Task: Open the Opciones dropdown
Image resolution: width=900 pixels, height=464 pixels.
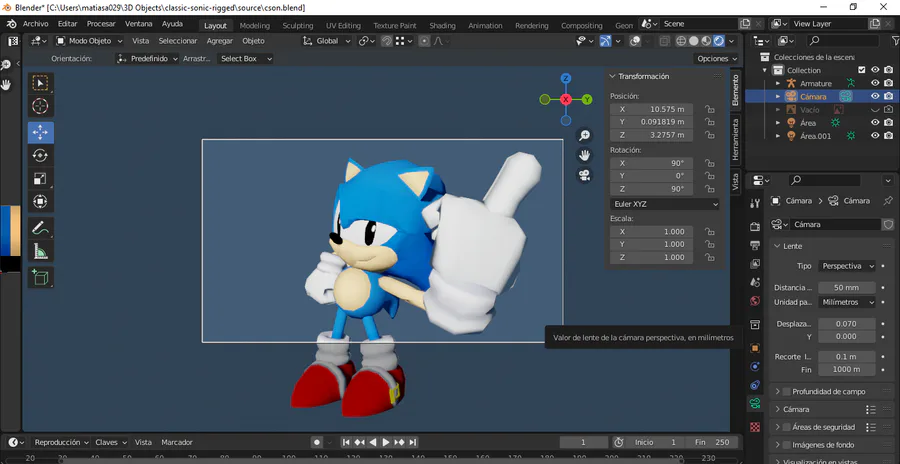Action: [717, 59]
